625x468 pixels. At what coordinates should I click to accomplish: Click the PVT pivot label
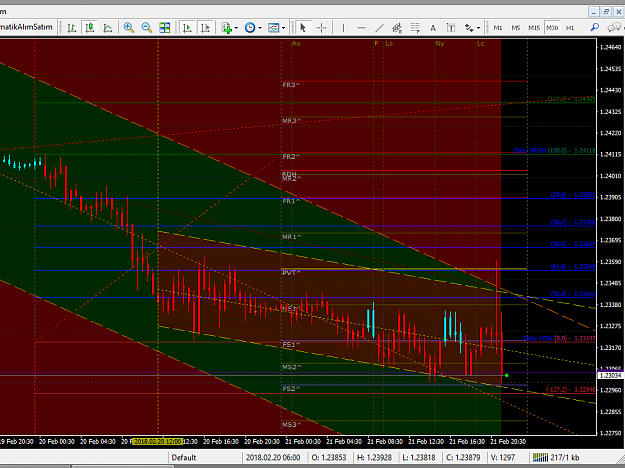(x=291, y=273)
